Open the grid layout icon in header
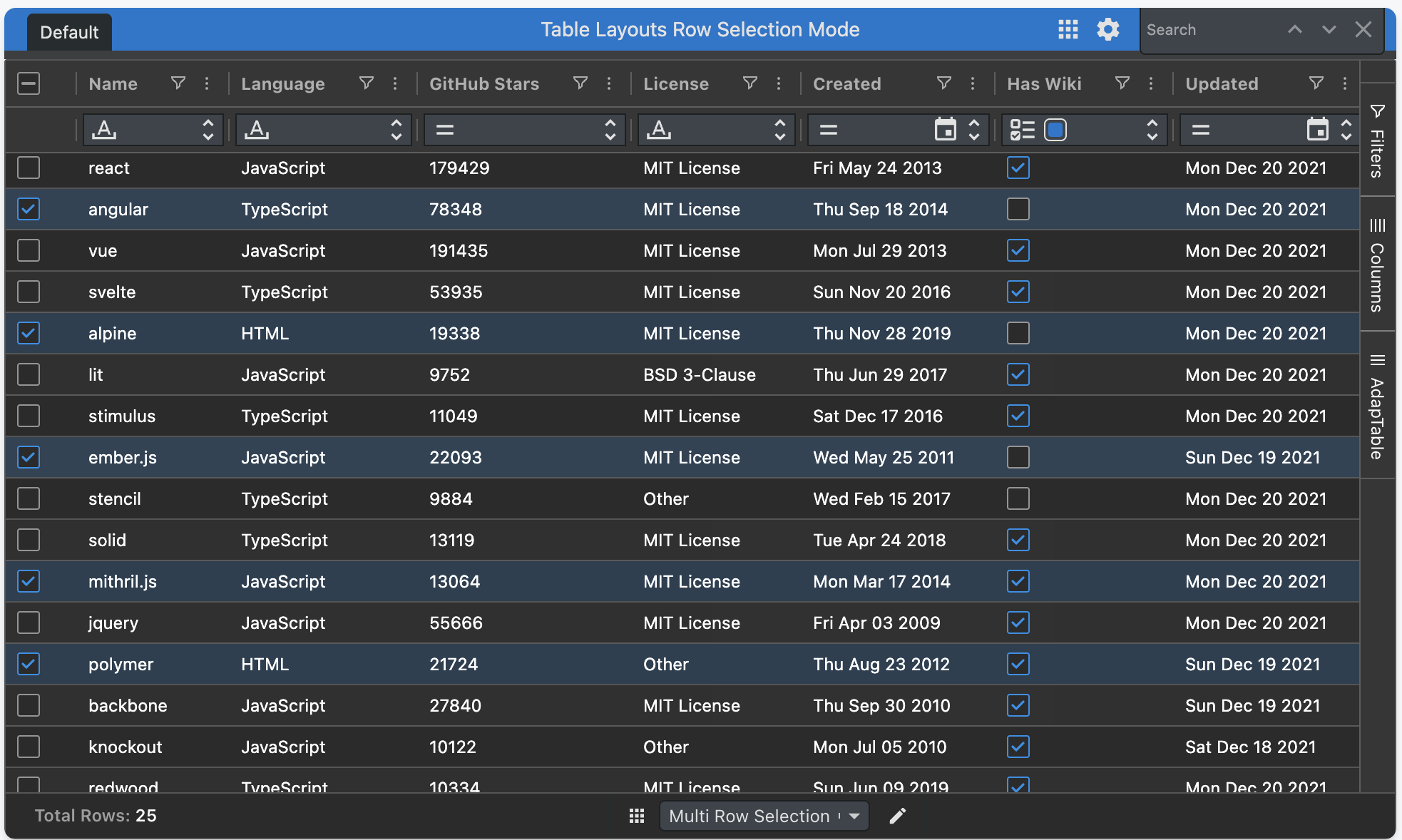Screen dimensions: 1402x840 [x=1068, y=29]
